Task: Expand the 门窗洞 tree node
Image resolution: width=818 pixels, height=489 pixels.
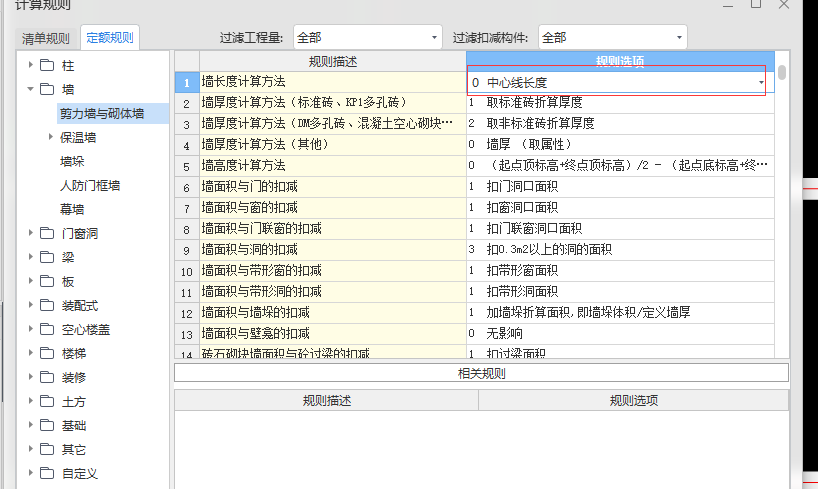Action: (x=30, y=233)
